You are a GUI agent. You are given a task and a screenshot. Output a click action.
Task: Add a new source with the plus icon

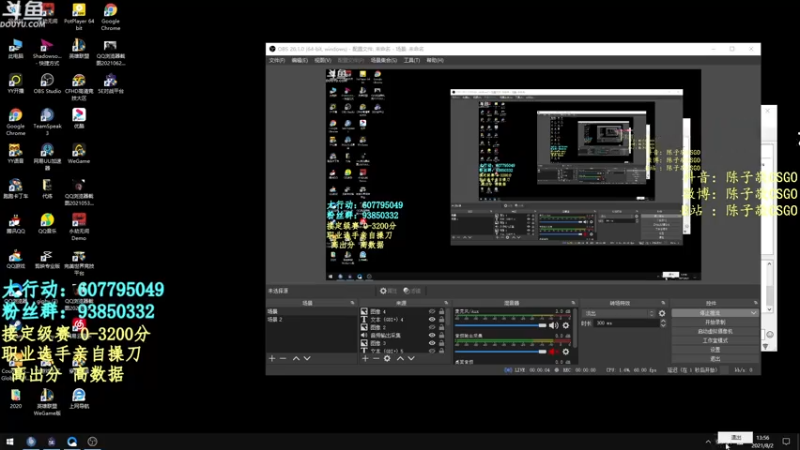(x=365, y=359)
